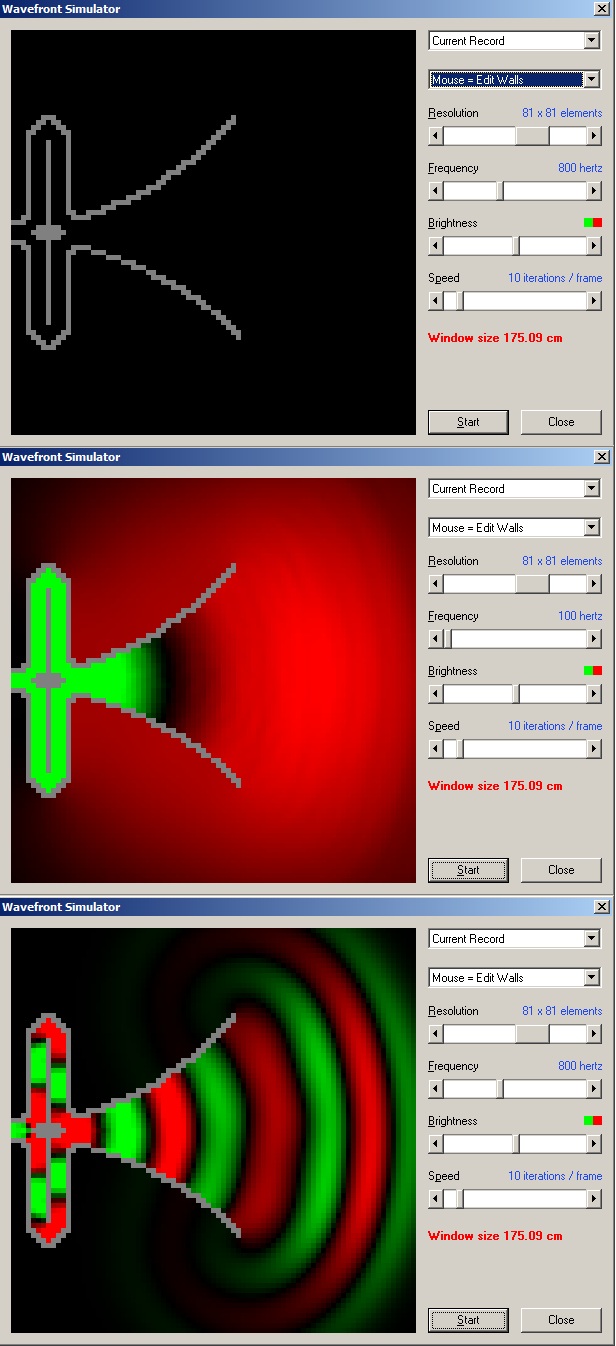Click Brightness slider thumb in bottom window
The image size is (616, 1346).
point(516,1144)
